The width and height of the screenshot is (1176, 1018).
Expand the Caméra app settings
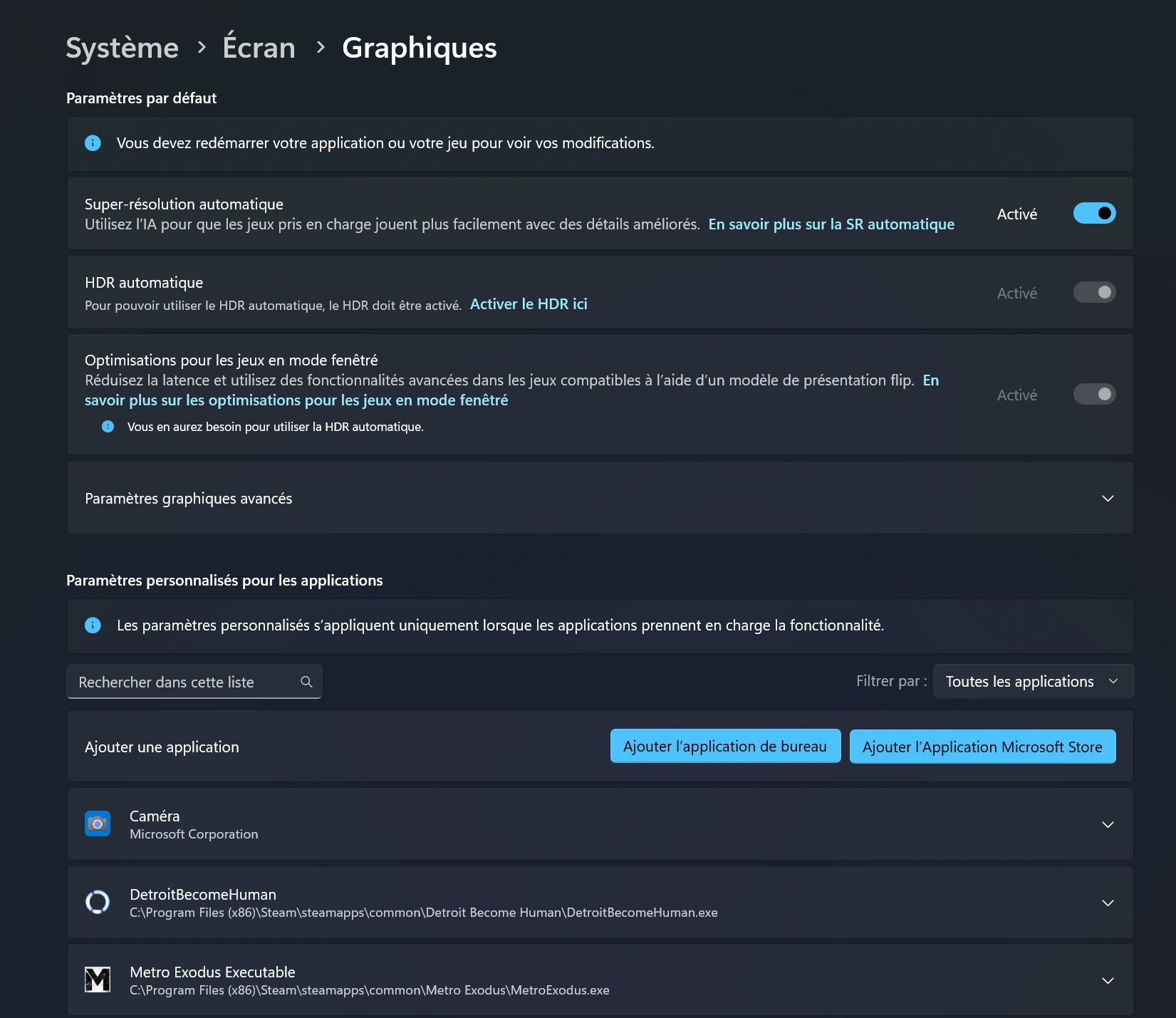(x=1108, y=824)
